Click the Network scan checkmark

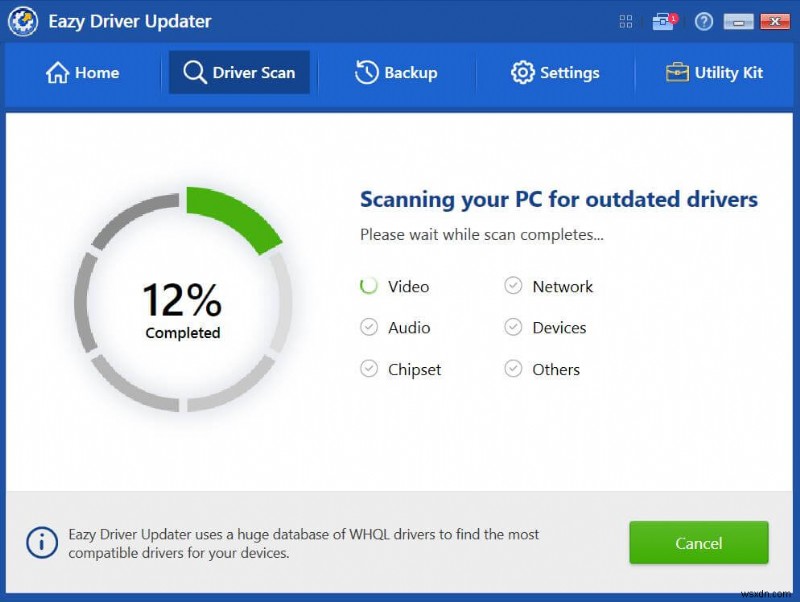click(514, 286)
